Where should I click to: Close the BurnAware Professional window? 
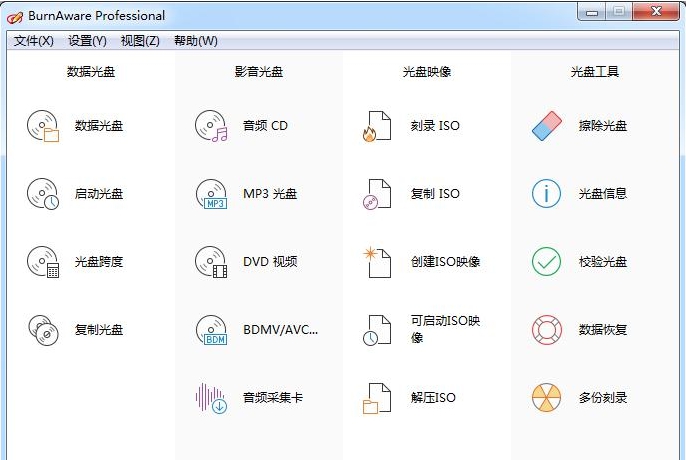[x=656, y=11]
